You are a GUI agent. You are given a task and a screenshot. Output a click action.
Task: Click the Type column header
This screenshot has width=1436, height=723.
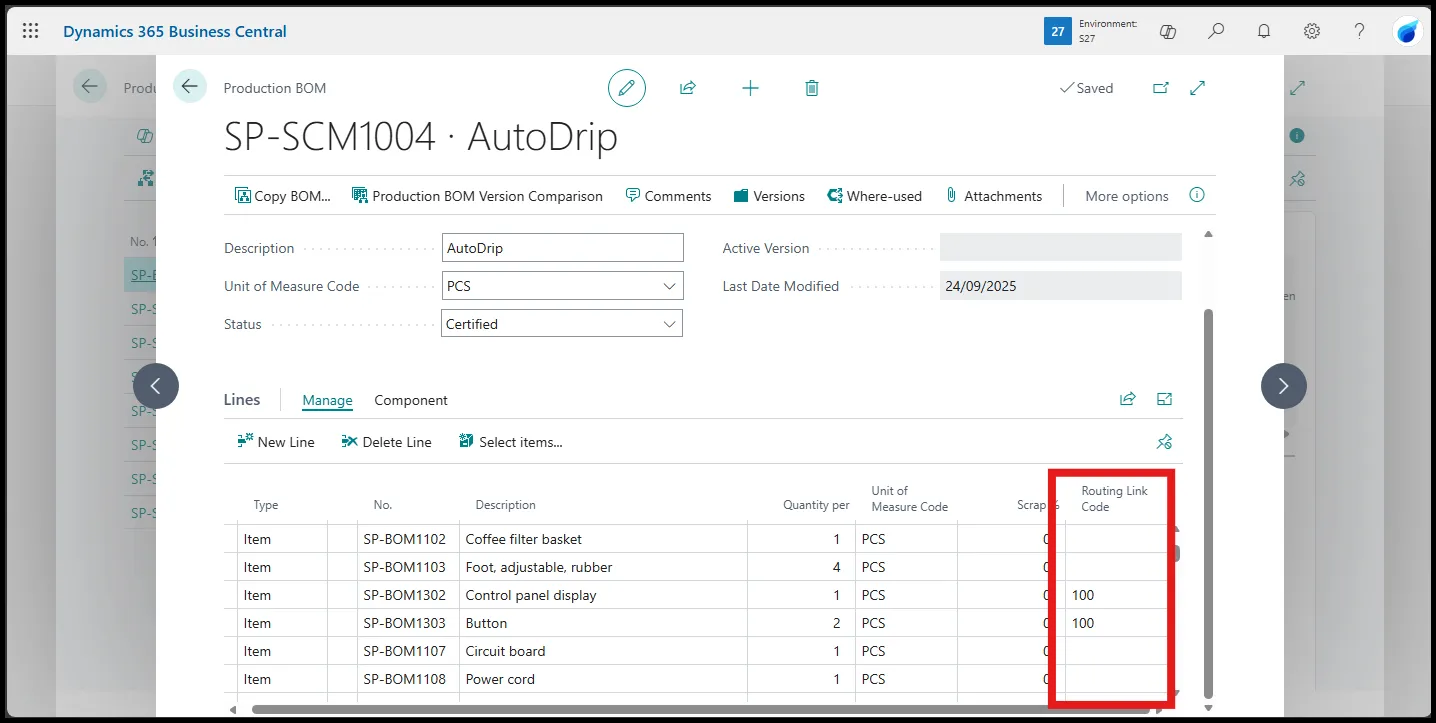265,505
